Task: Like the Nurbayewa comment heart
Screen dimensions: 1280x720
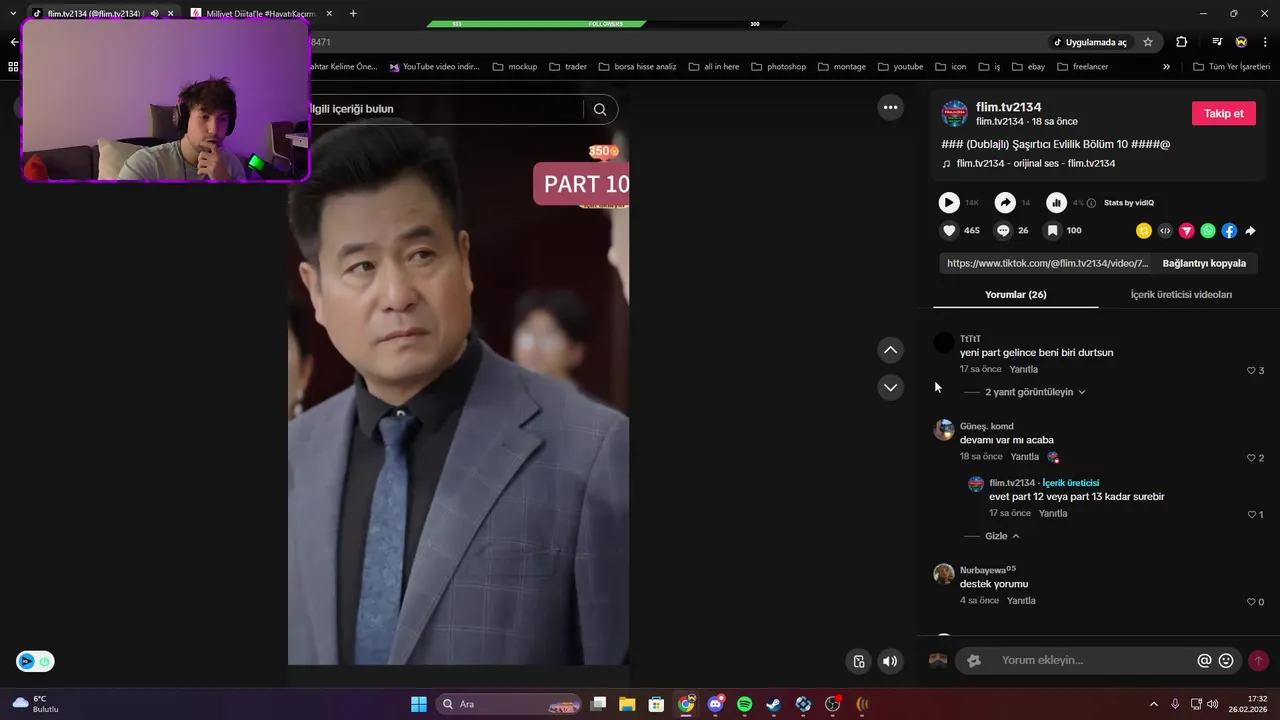Action: click(x=1251, y=602)
